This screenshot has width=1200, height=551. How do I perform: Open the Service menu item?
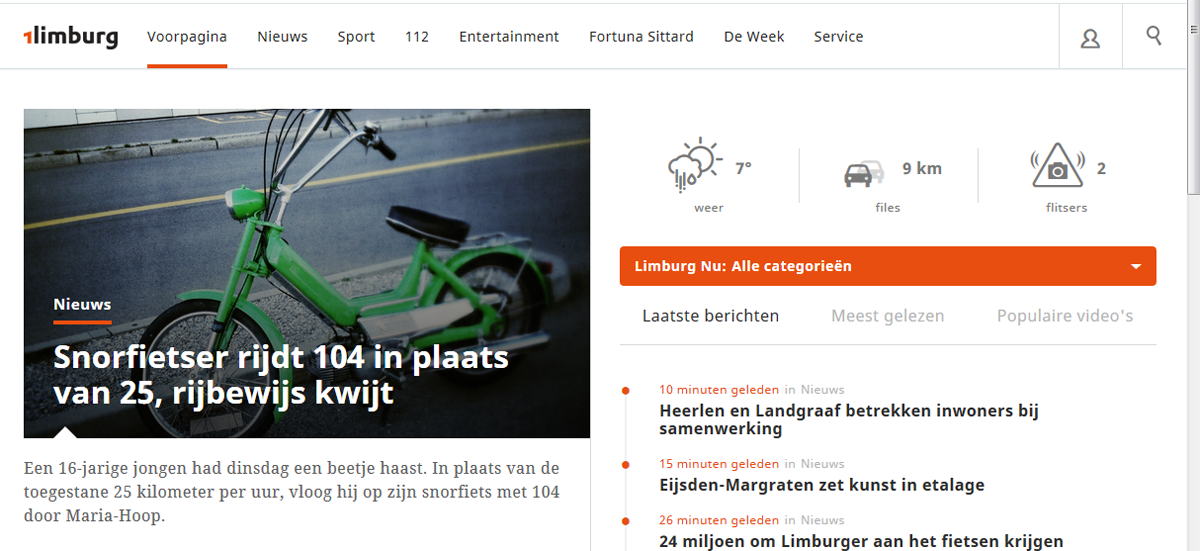[838, 37]
